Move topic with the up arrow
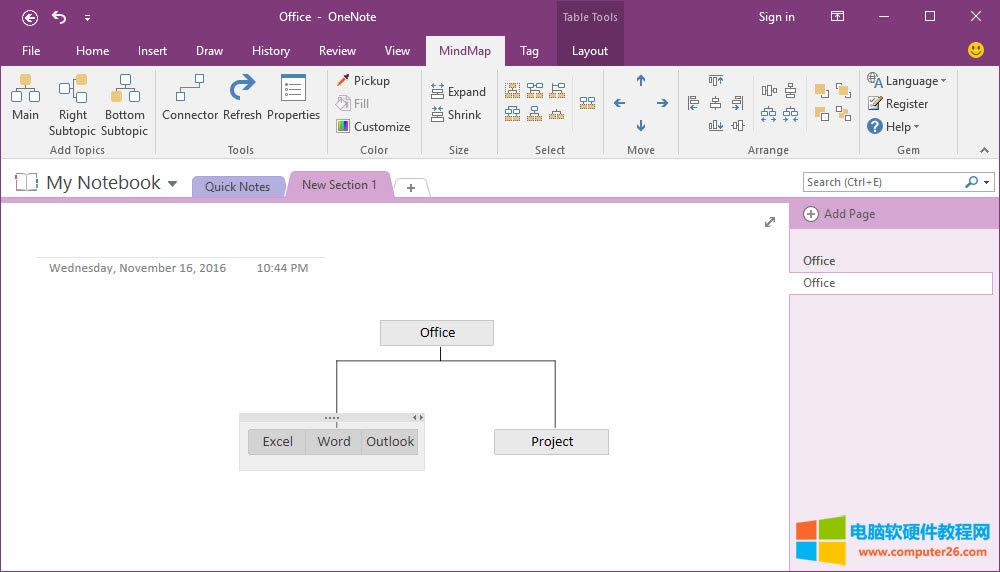Image resolution: width=1000 pixels, height=572 pixels. click(x=641, y=81)
